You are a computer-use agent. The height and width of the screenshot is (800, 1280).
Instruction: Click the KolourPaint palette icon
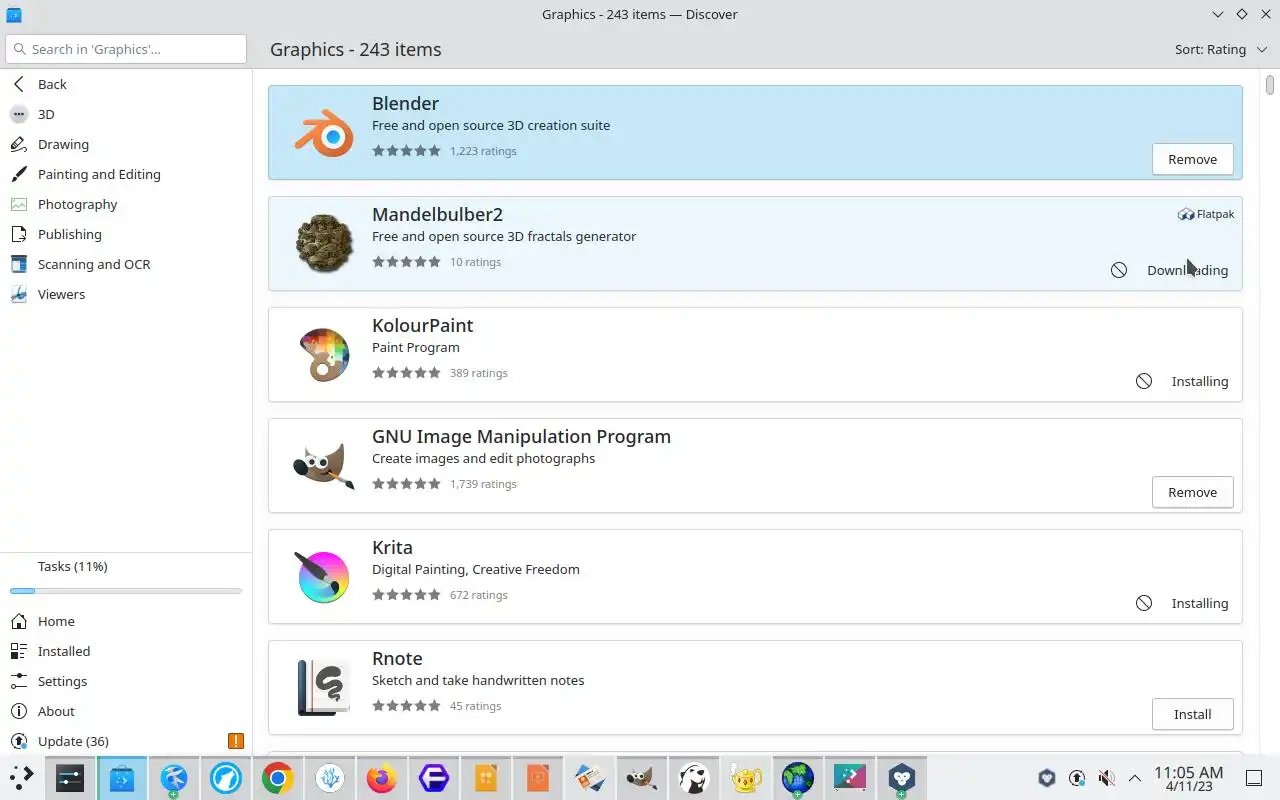323,355
